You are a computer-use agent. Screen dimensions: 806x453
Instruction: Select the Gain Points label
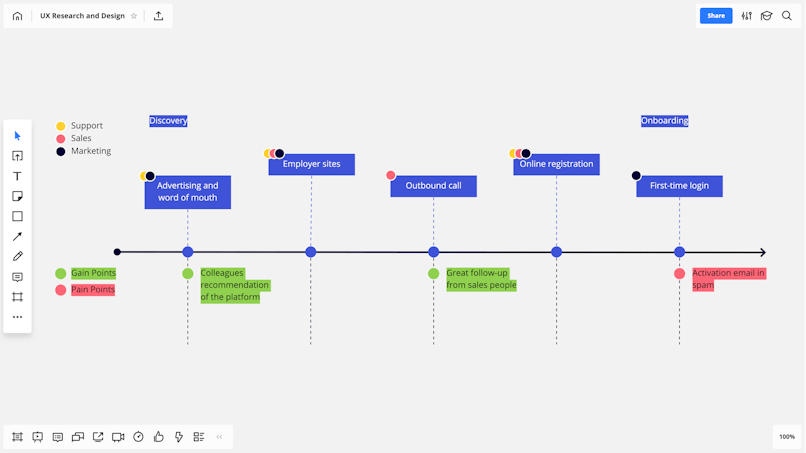click(x=94, y=273)
